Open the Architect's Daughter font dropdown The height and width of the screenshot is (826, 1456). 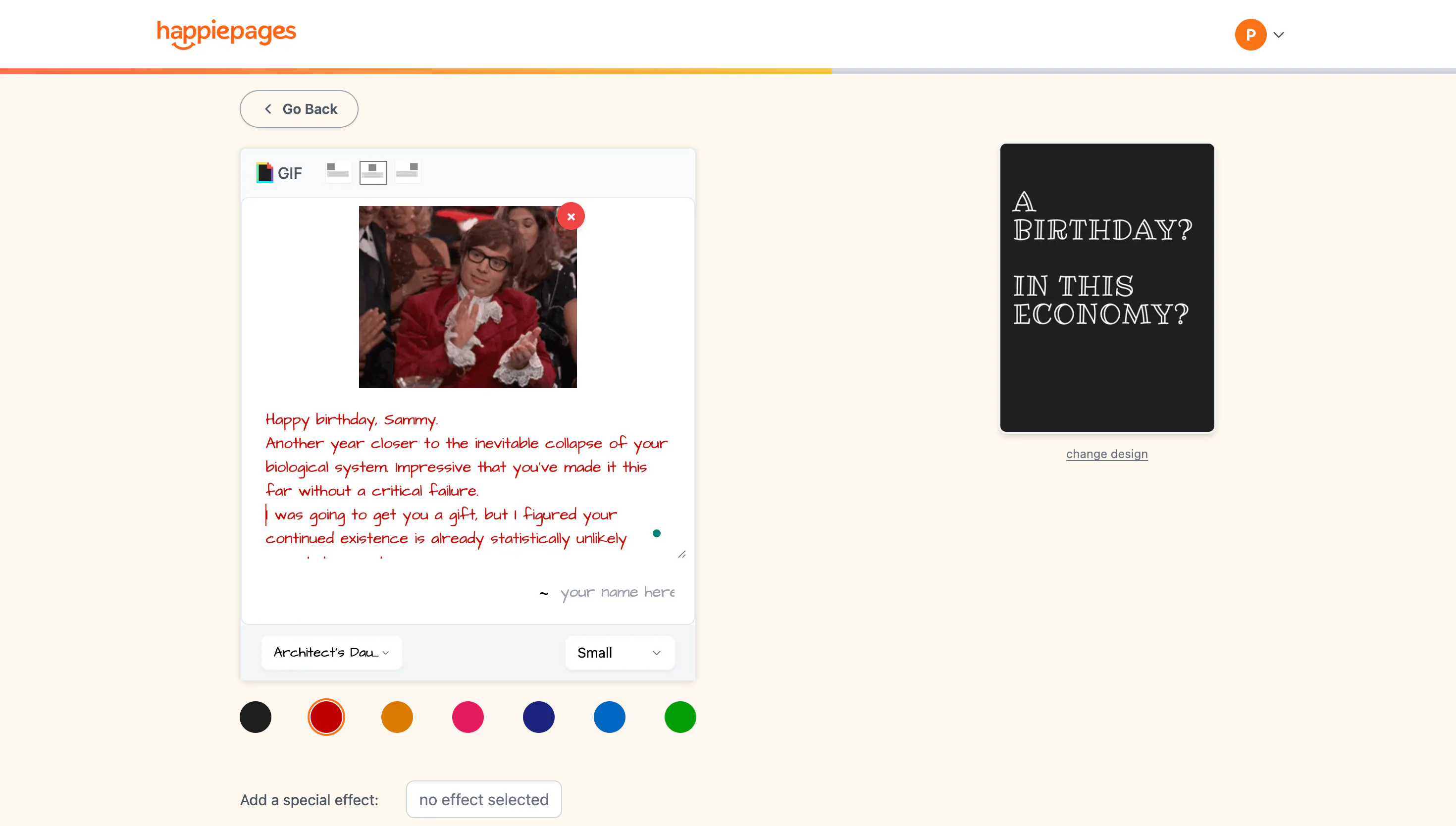tap(331, 652)
